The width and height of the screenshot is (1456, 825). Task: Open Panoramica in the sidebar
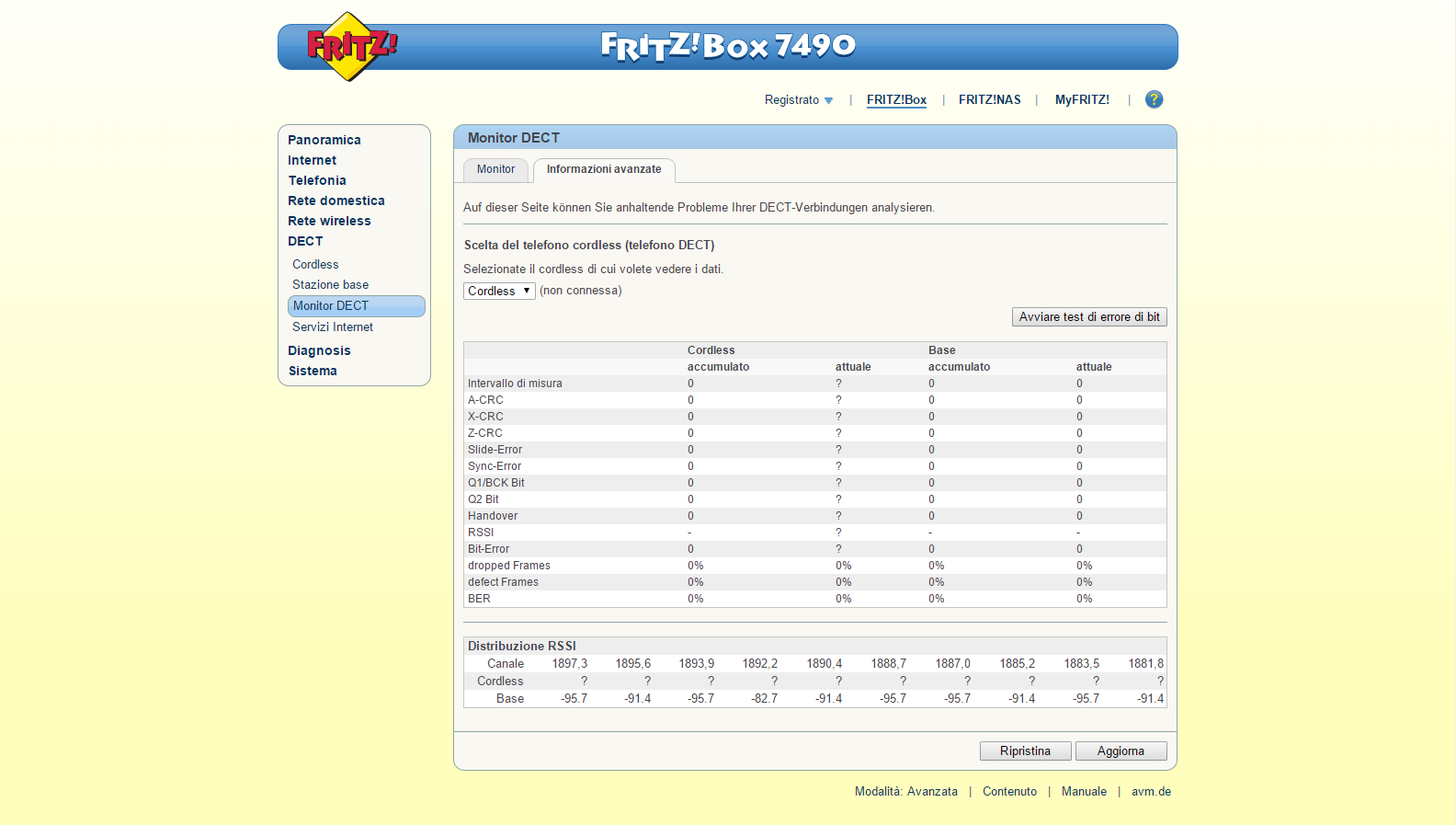click(x=324, y=140)
